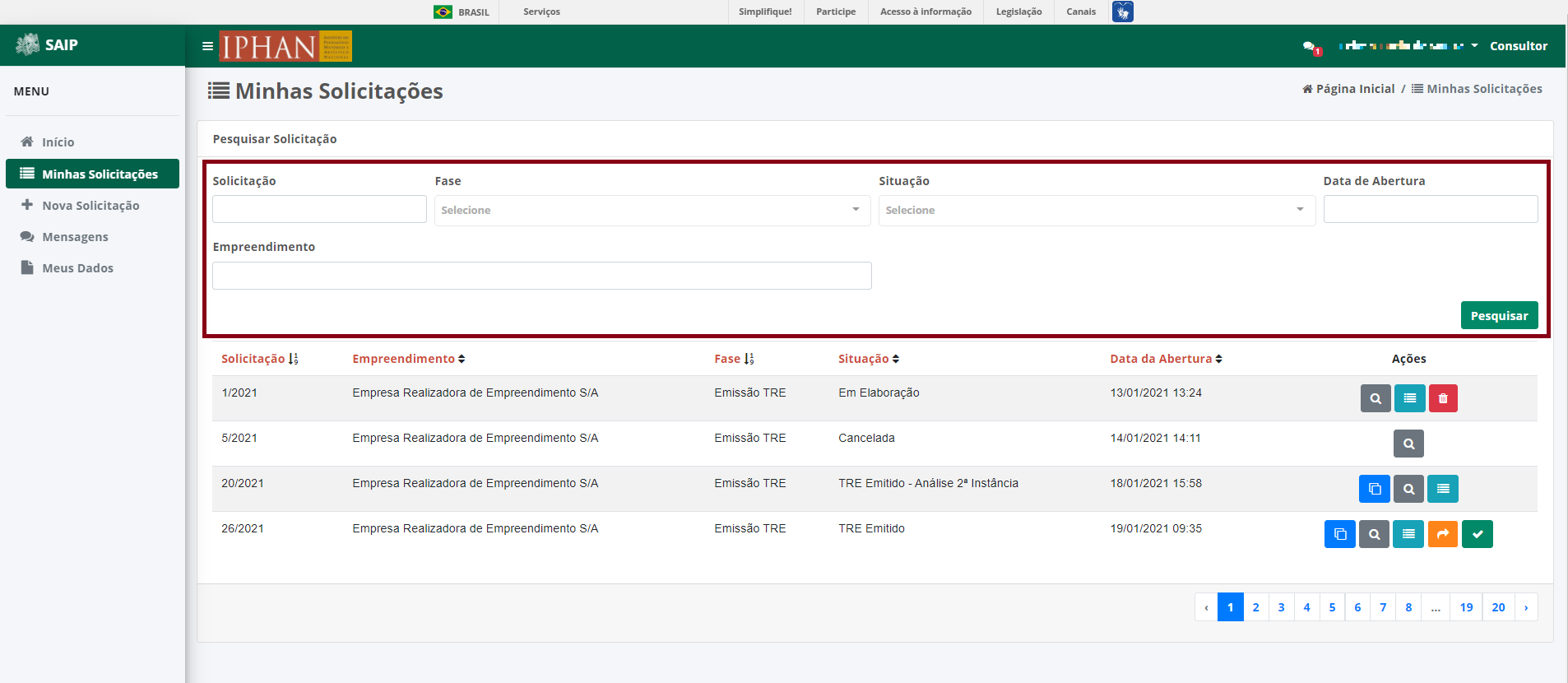
Task: Click BRASIL text in top bar
Action: coord(474,12)
